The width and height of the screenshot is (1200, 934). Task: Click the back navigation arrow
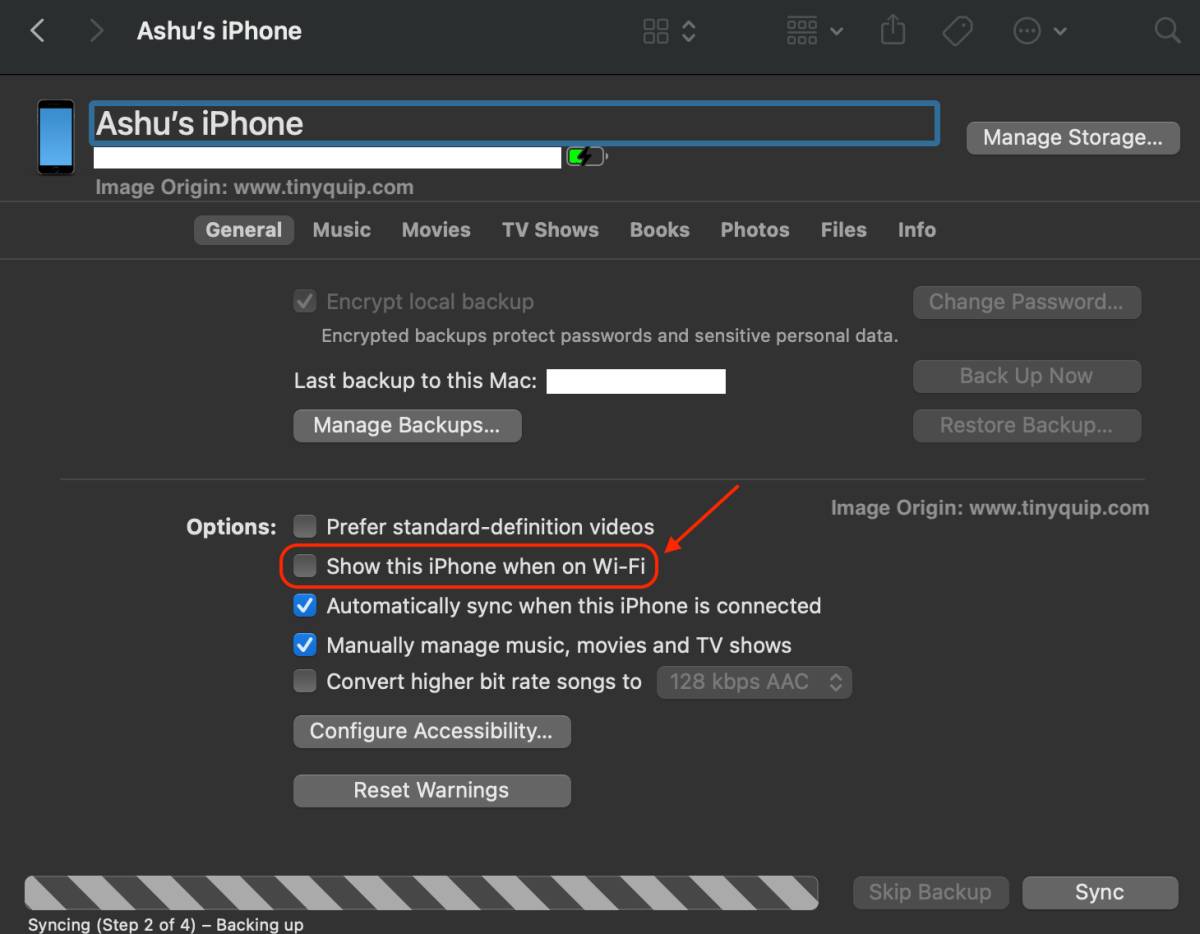tap(38, 31)
